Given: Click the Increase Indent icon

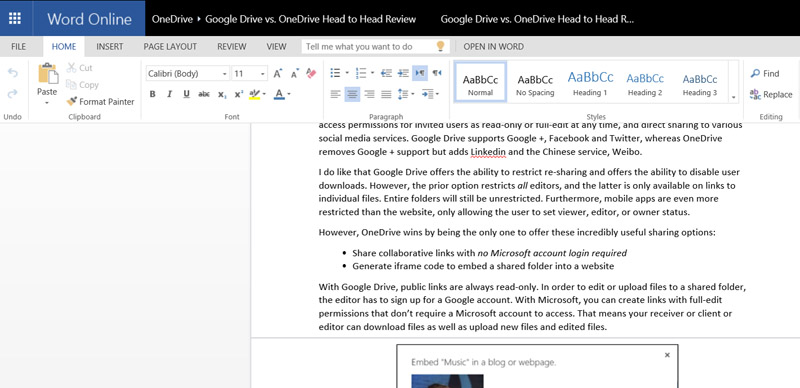Looking at the screenshot, I should tap(403, 73).
